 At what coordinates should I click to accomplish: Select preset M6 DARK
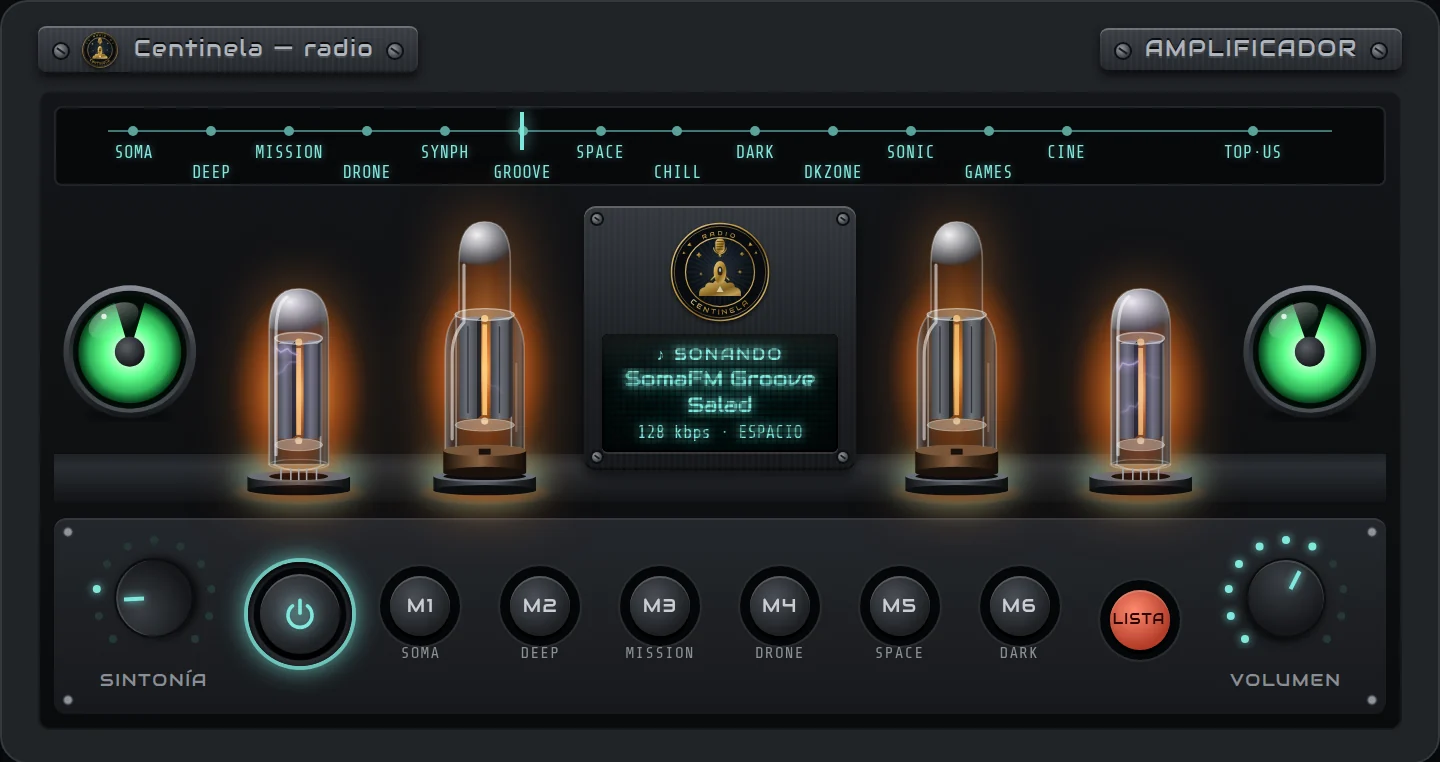[1020, 606]
